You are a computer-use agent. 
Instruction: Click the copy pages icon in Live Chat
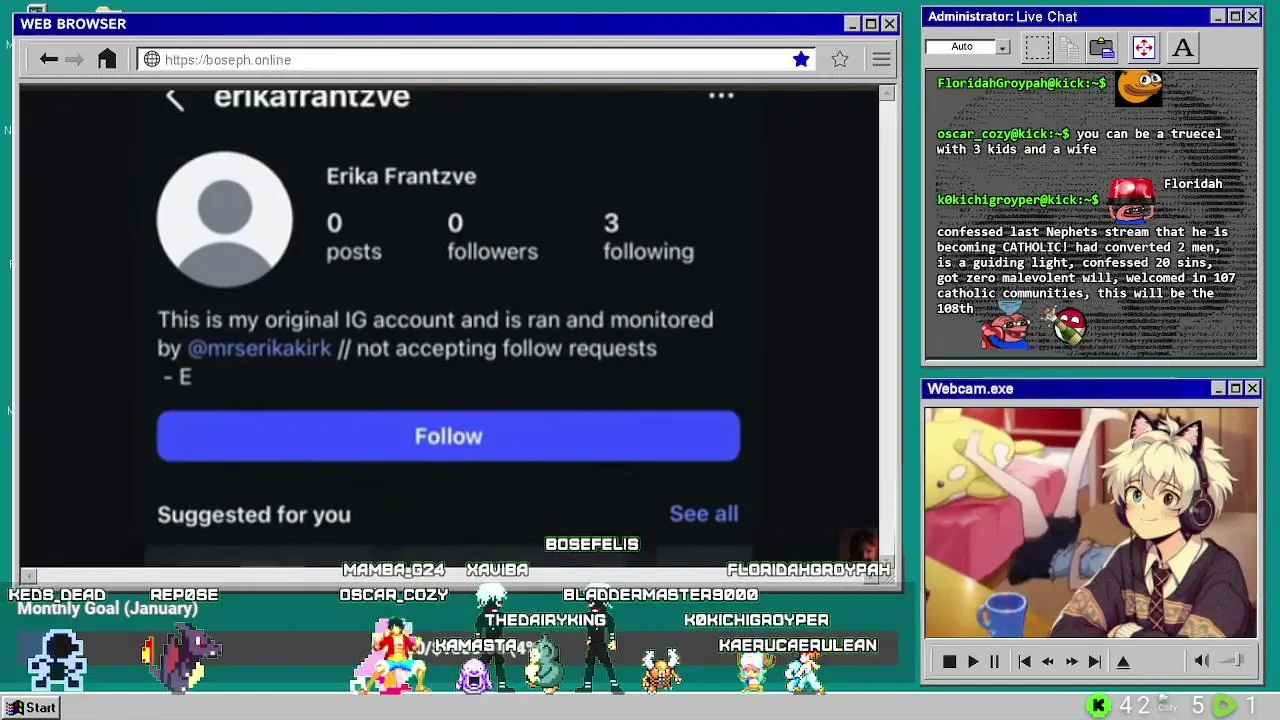(1069, 47)
